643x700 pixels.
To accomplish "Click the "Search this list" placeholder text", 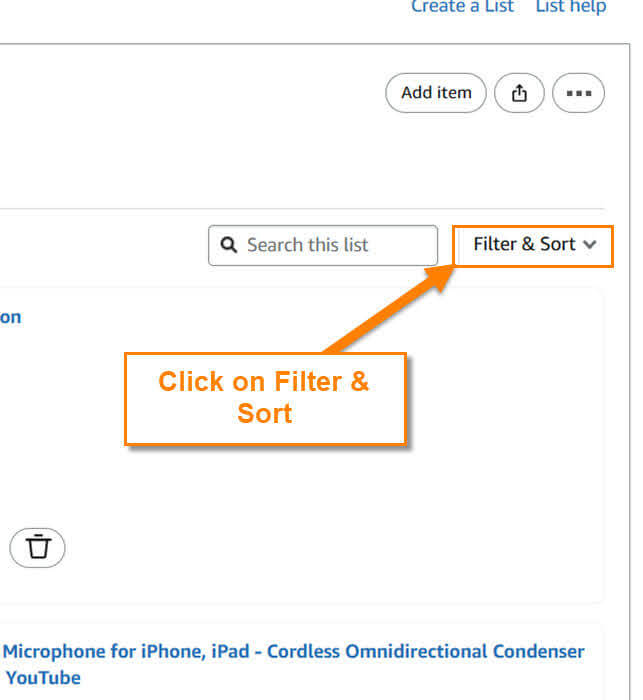I will 308,245.
